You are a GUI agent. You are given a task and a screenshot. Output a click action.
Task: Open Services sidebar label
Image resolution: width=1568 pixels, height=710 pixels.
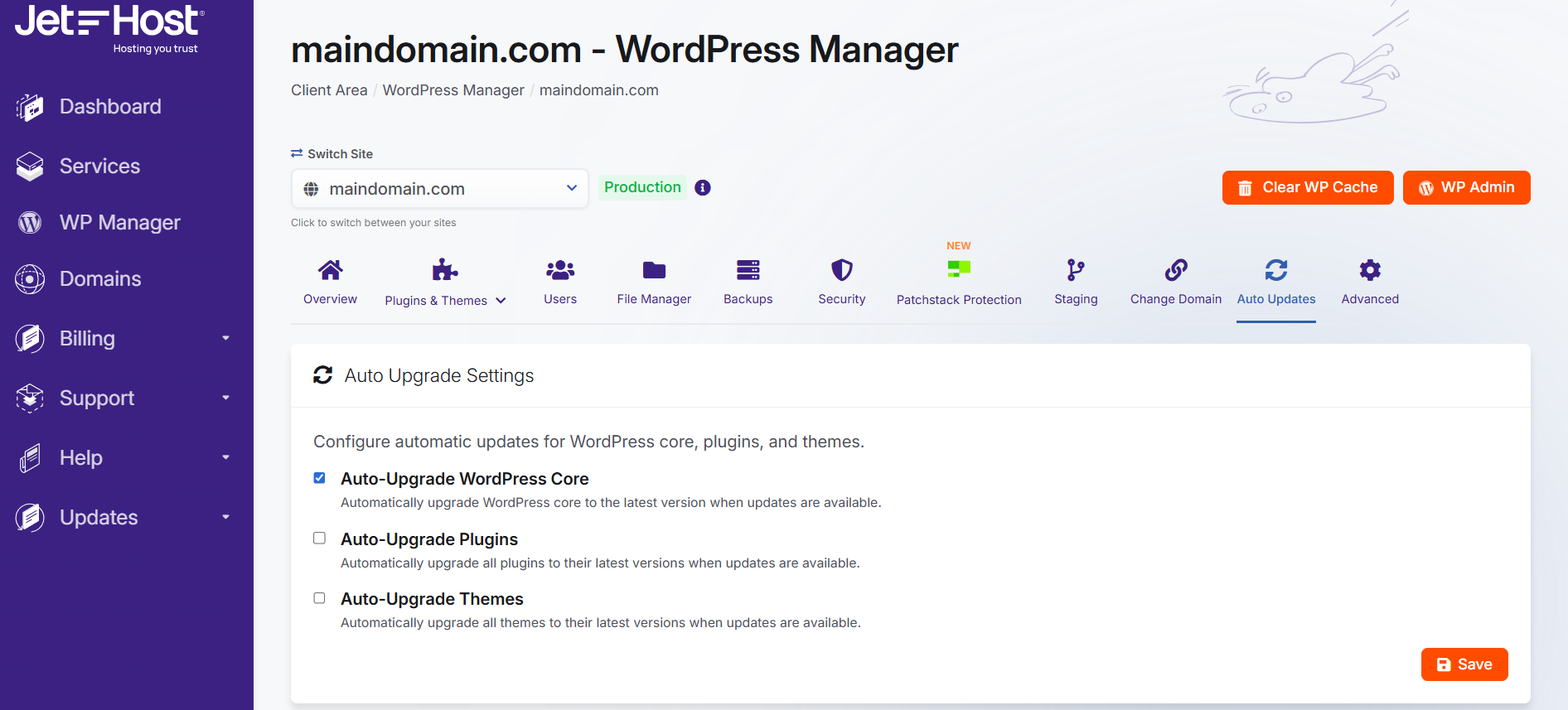tap(99, 167)
